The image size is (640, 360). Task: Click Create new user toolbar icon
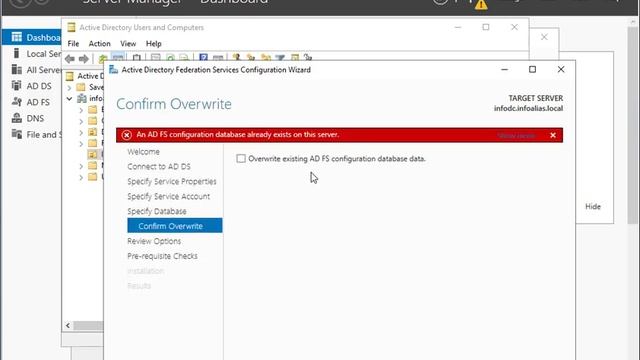tap(236, 58)
